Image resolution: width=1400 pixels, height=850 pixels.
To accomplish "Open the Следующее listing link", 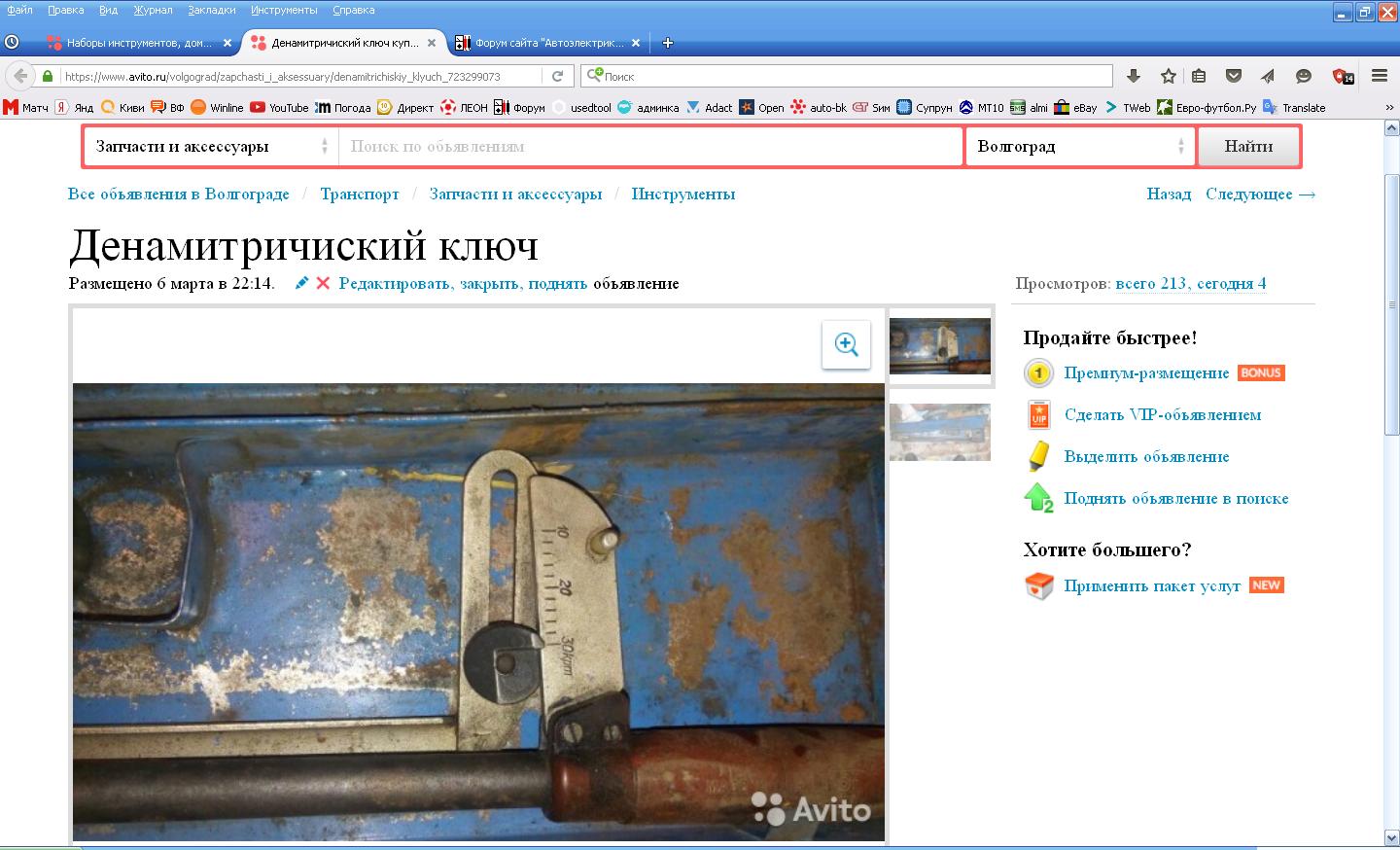I will point(1260,194).
